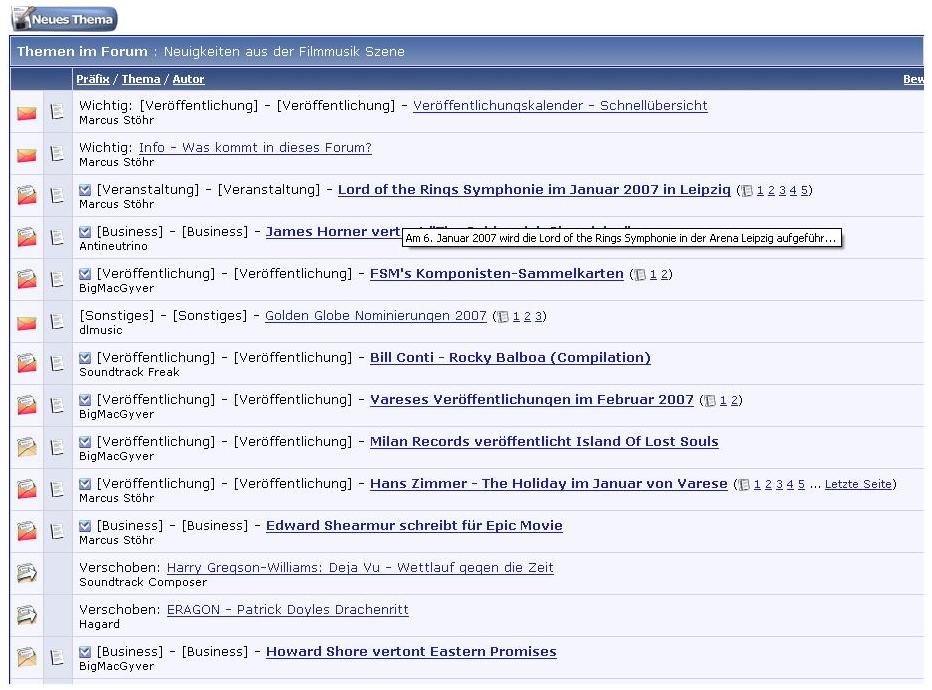Sort threads by Thema column header
932x690 pixels.
[141, 79]
